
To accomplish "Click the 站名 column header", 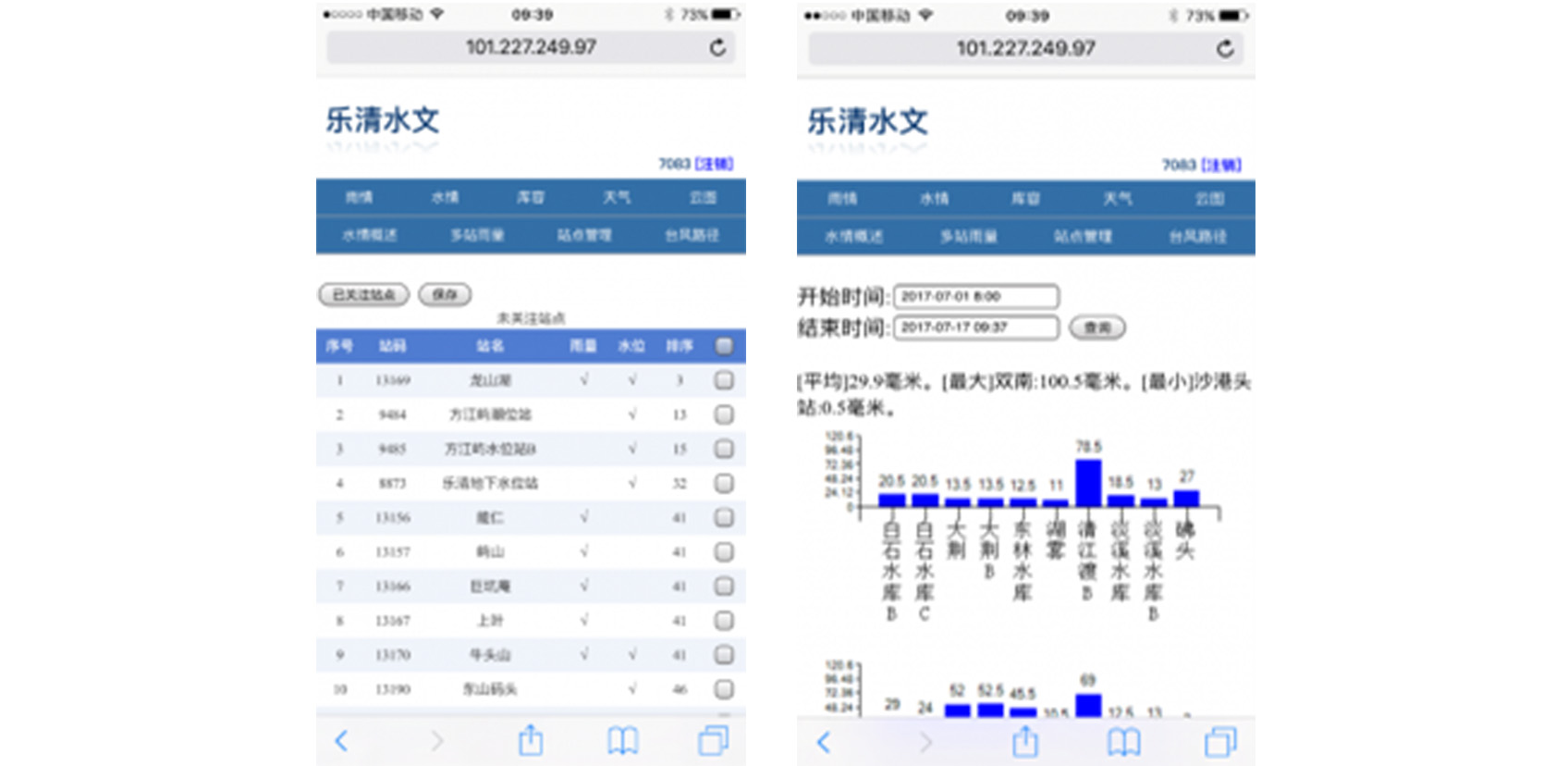I will click(x=490, y=346).
